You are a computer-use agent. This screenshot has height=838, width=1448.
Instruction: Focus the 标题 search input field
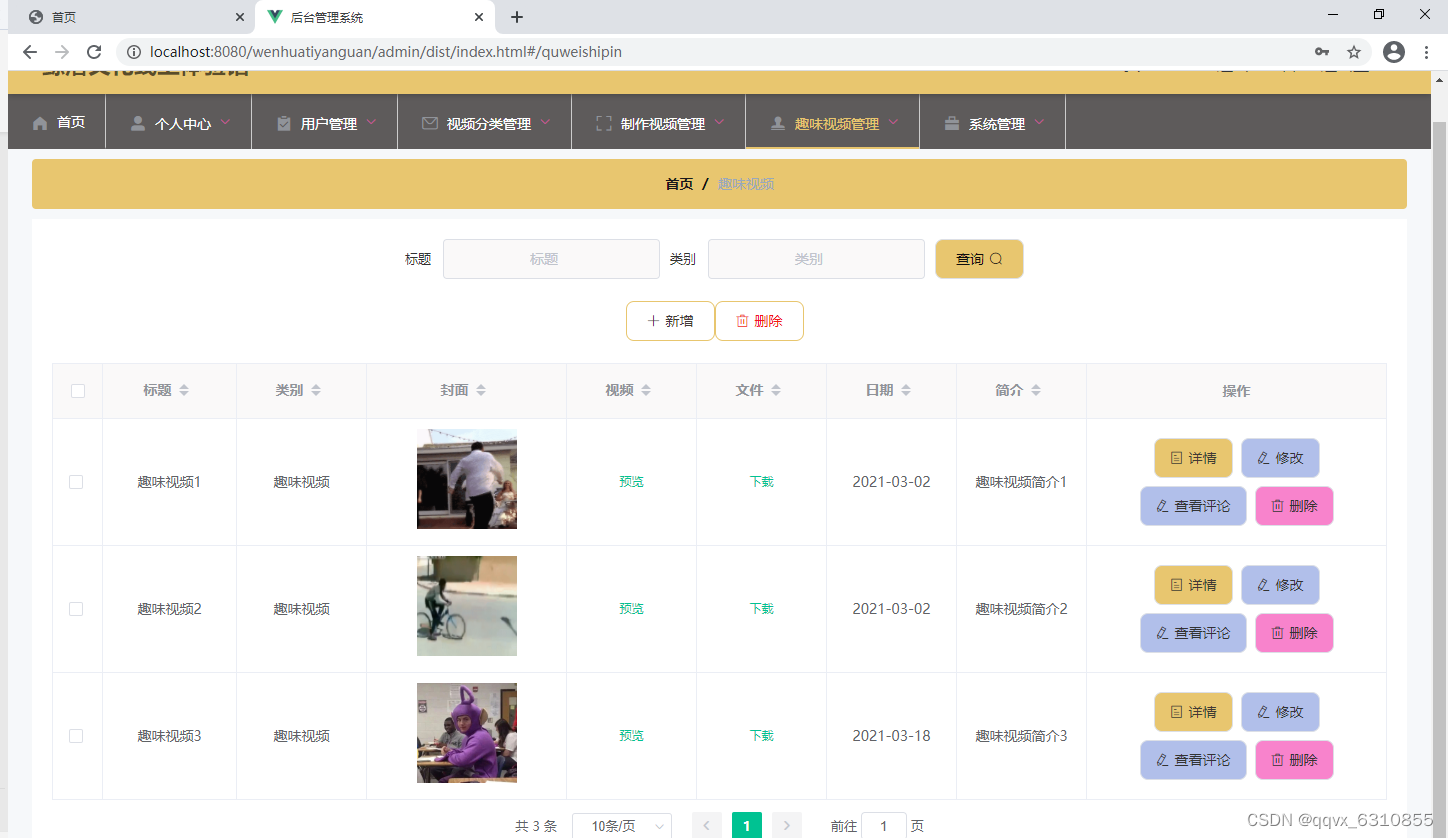point(551,259)
